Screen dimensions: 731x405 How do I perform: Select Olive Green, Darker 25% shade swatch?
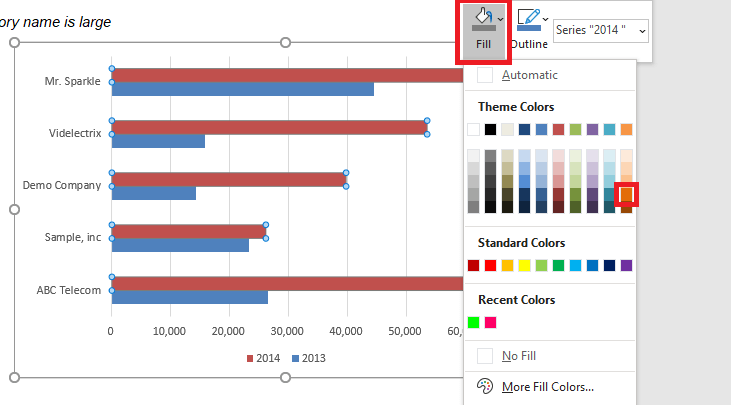pyautogui.click(x=575, y=194)
